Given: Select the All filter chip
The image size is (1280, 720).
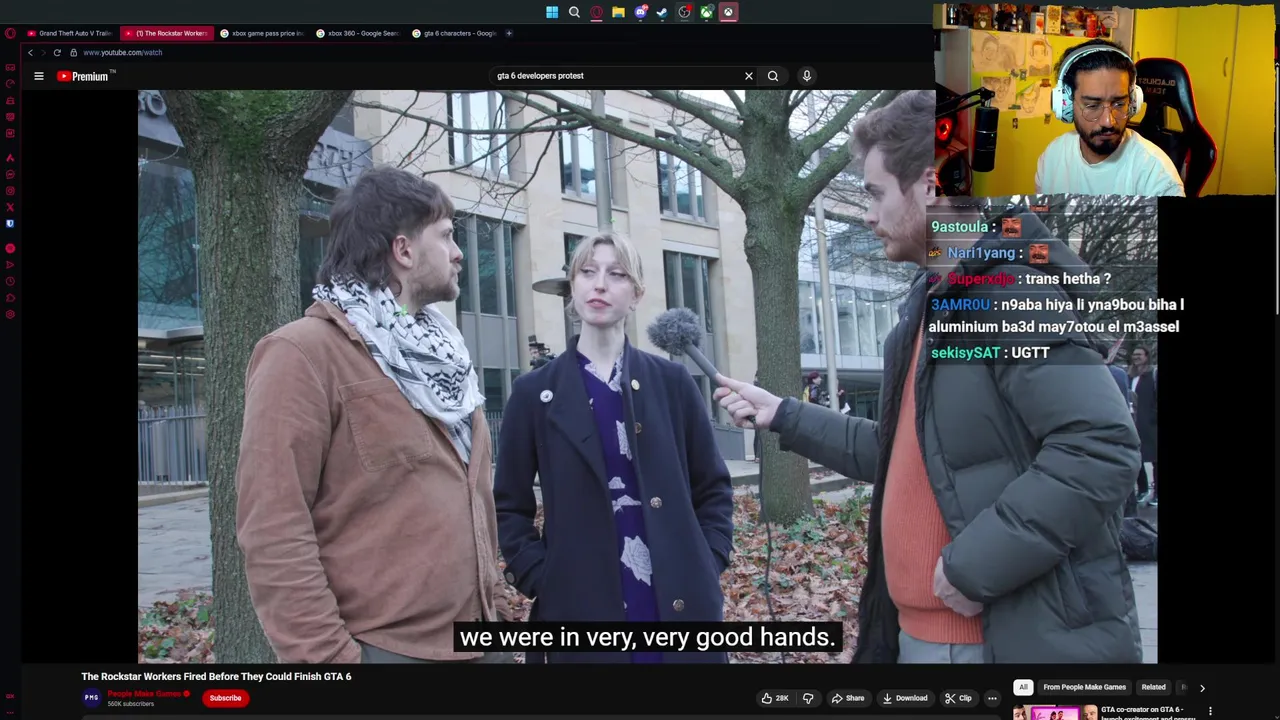Looking at the screenshot, I should (x=1023, y=687).
